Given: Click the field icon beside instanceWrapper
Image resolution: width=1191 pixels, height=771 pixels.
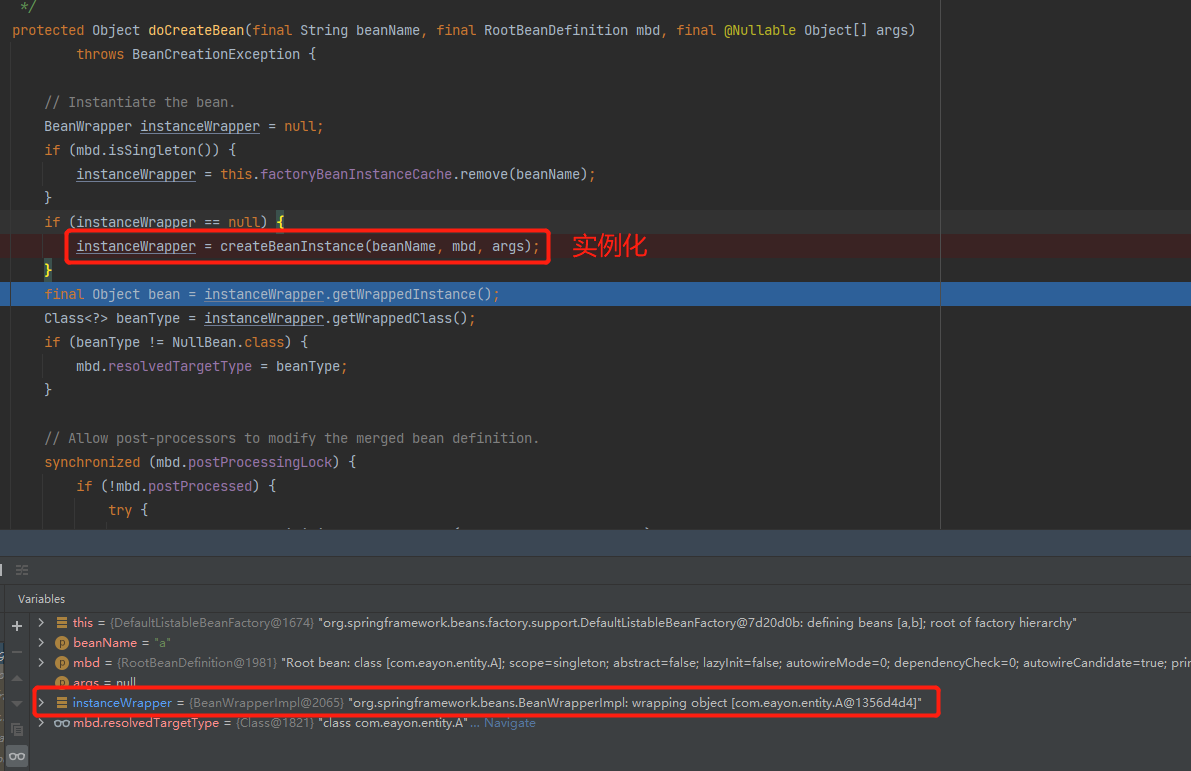Looking at the screenshot, I should point(62,703).
